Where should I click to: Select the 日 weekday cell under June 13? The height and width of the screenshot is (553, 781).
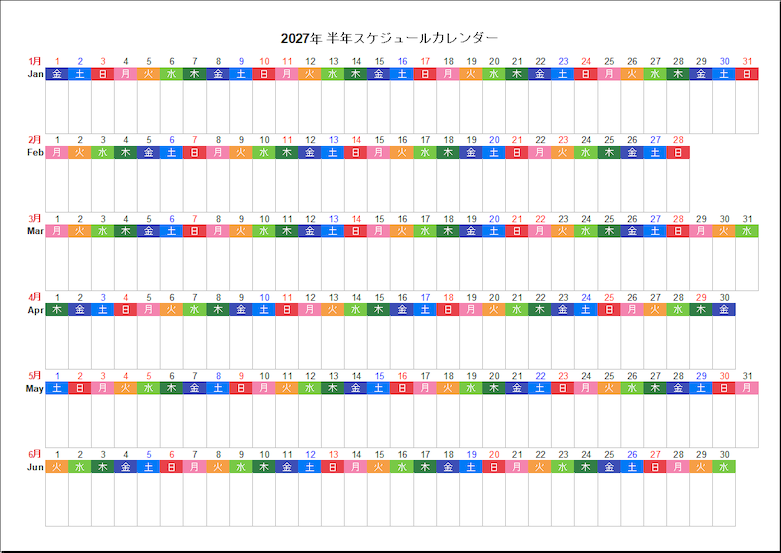pyautogui.click(x=333, y=467)
